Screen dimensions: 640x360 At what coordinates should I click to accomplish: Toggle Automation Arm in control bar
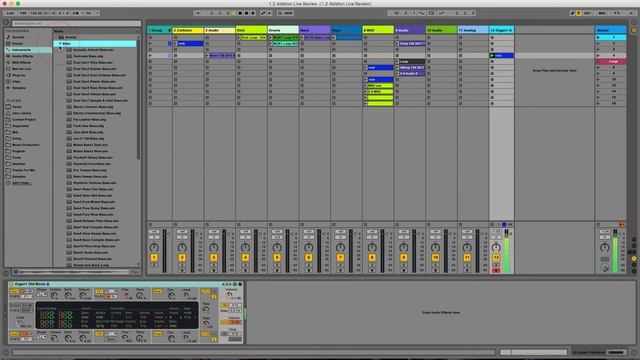263,13
